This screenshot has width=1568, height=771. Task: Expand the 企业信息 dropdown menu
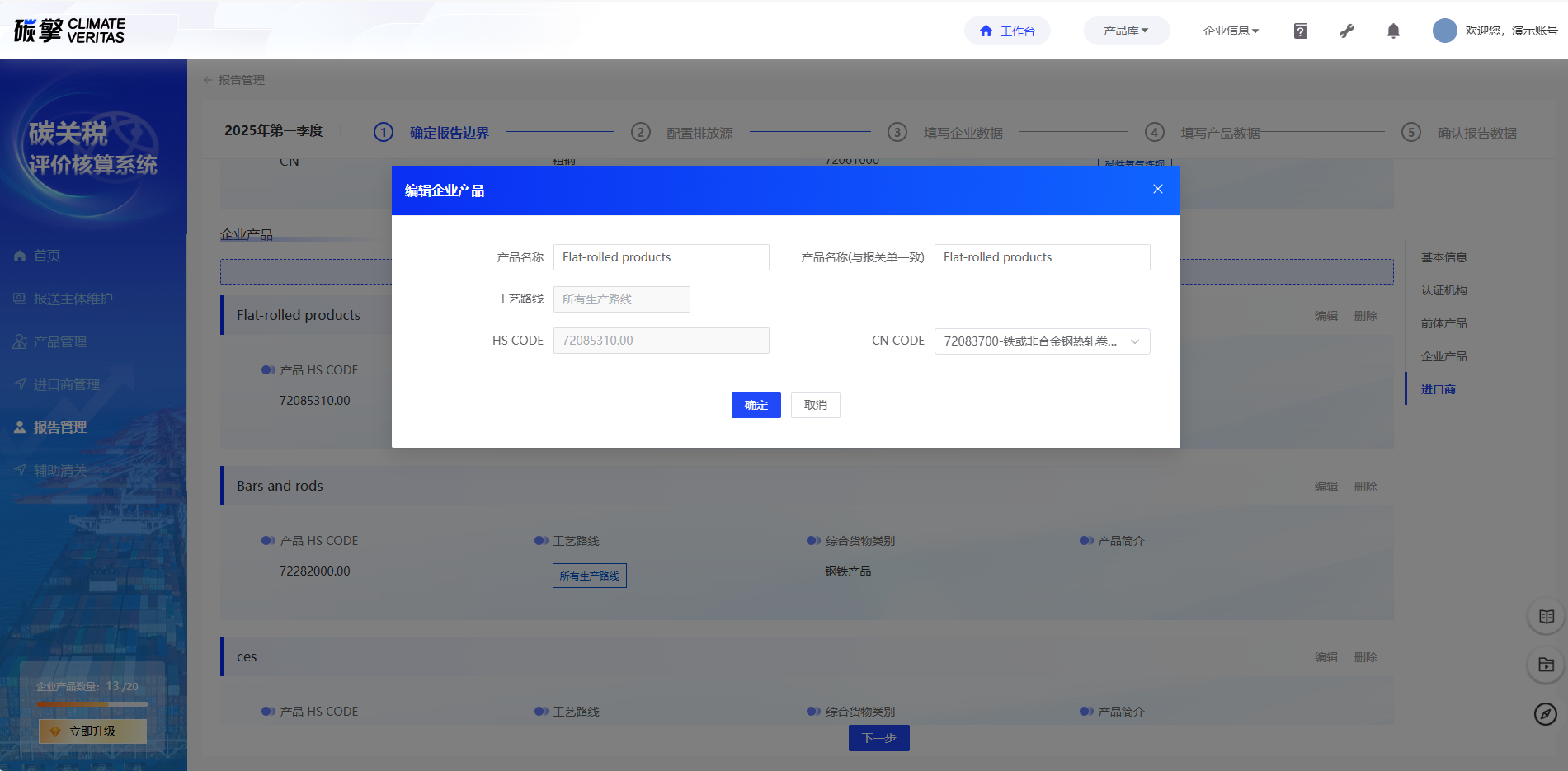(1231, 31)
